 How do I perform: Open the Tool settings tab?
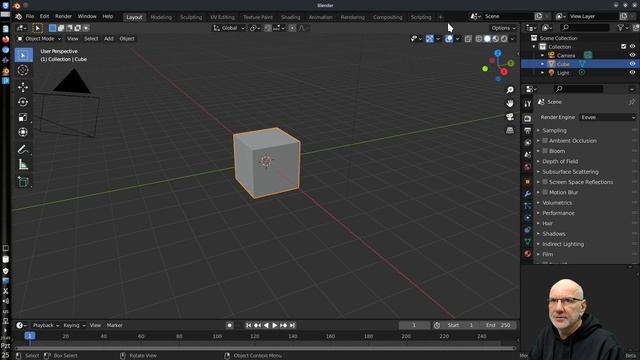click(x=527, y=104)
